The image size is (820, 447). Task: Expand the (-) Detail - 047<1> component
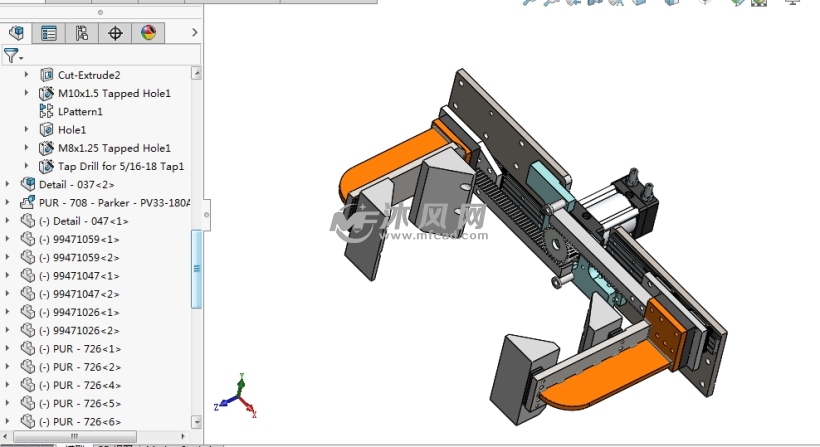tap(8, 221)
